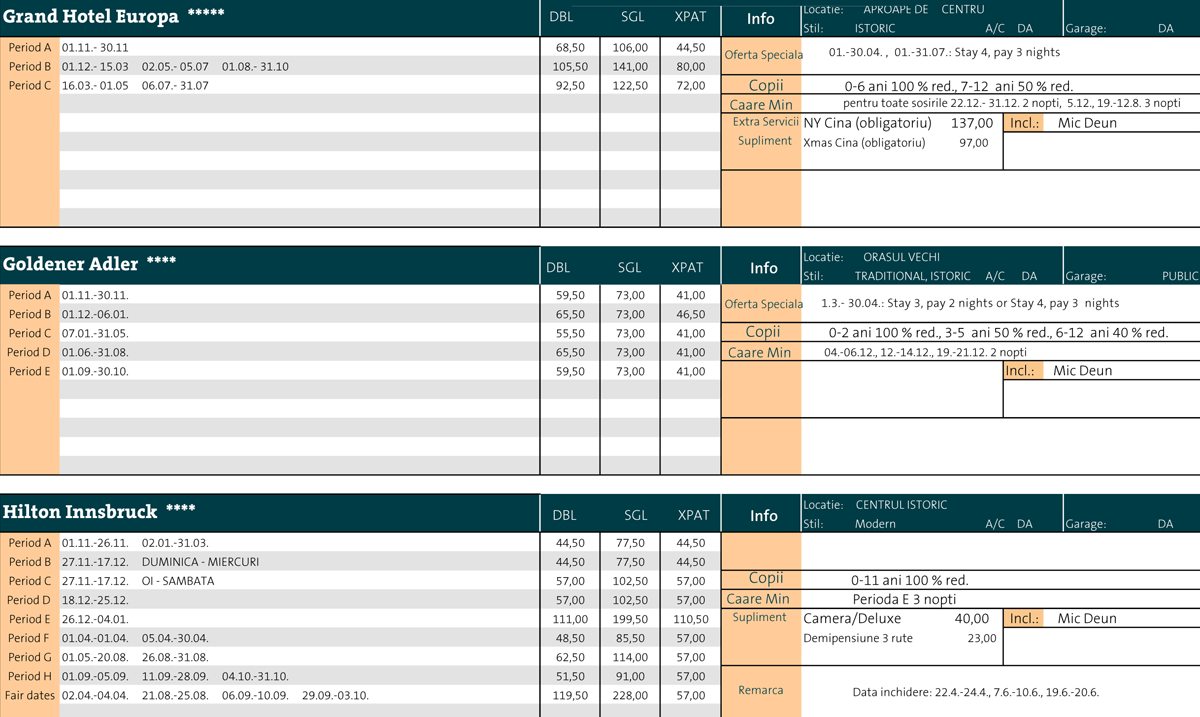Click Oferta Speciala label in Goldener Adler section

[763, 304]
